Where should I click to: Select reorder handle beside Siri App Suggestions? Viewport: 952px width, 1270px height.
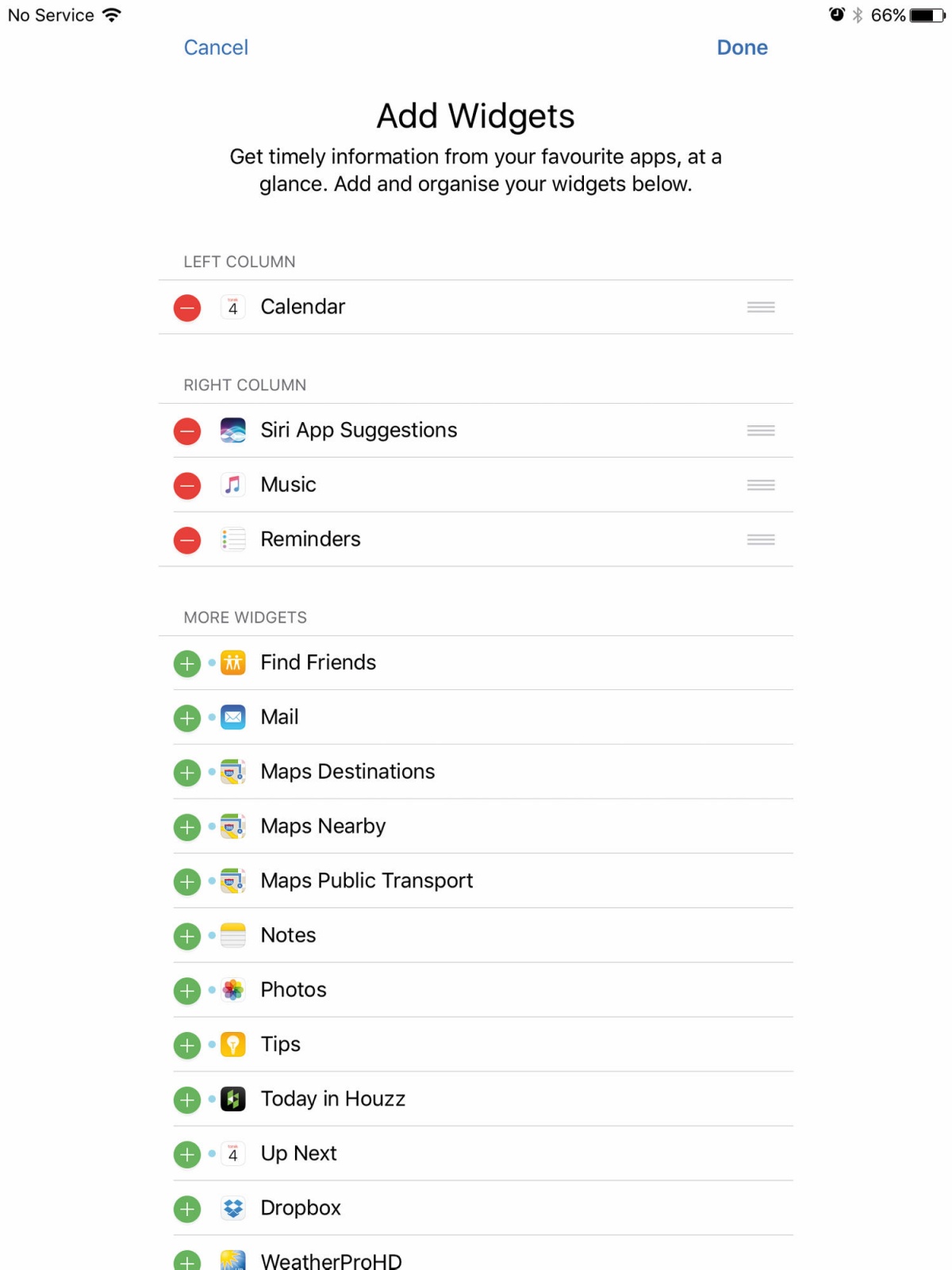point(761,431)
